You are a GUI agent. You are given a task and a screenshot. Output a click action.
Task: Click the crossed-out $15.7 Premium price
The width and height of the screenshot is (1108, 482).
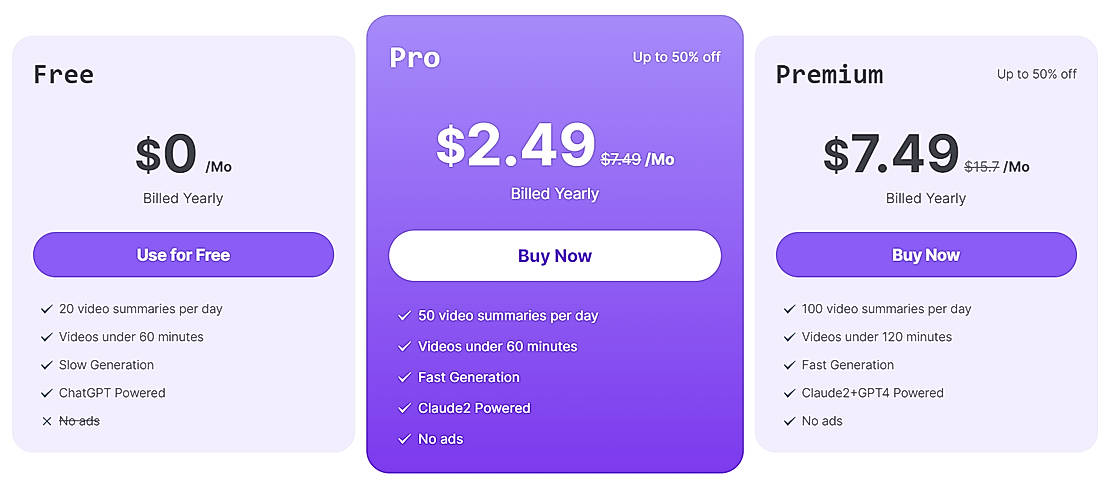(x=981, y=167)
